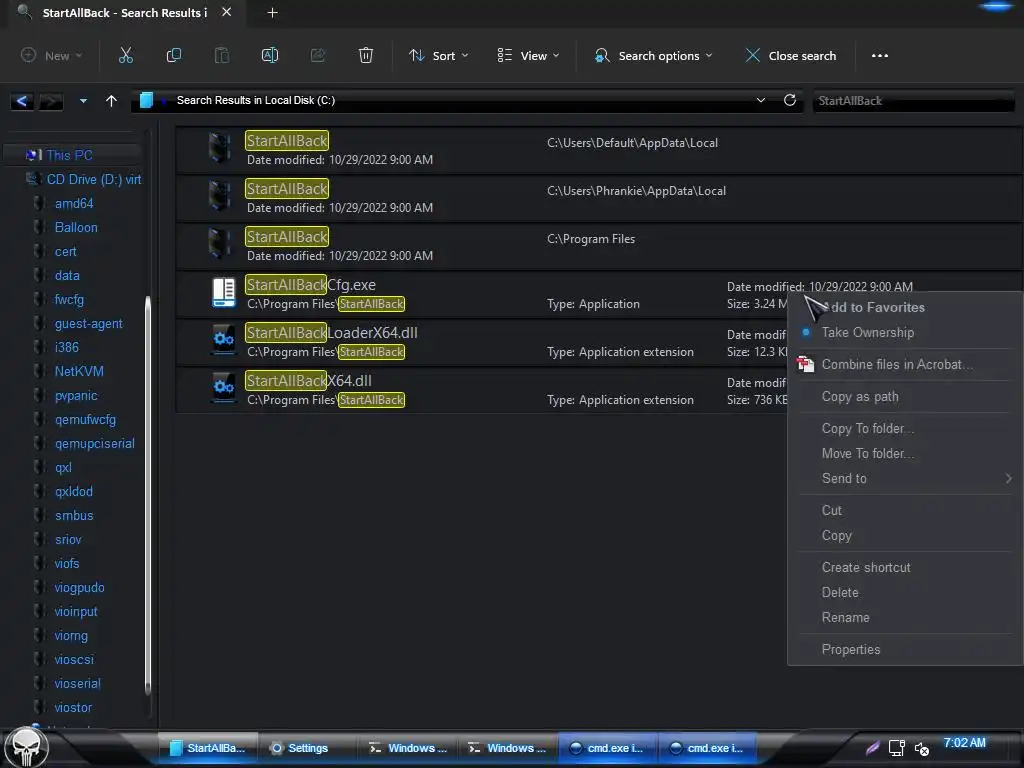Select the NetKVM folder
Screen dimensions: 1024x768
79,371
